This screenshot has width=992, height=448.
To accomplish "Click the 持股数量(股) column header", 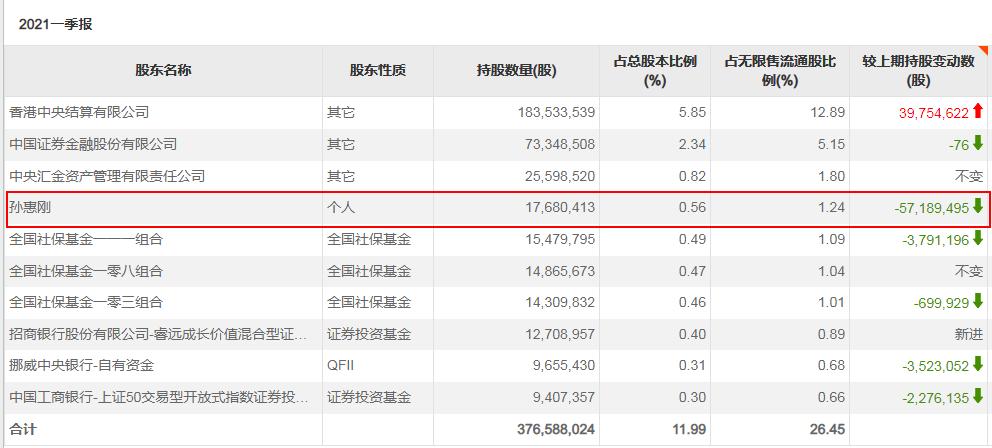I will click(516, 70).
